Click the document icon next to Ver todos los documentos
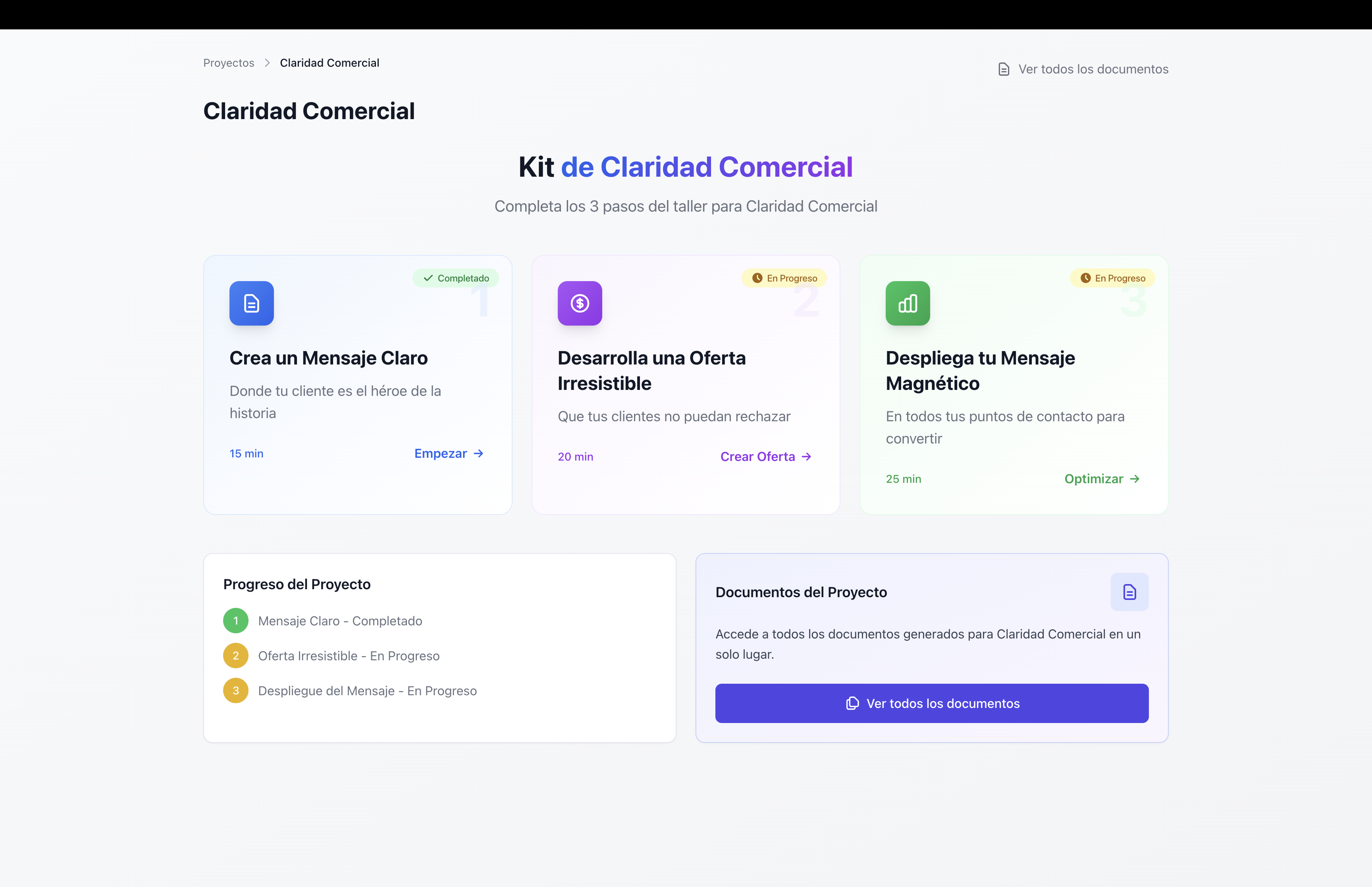This screenshot has width=1372, height=887. coord(1004,69)
